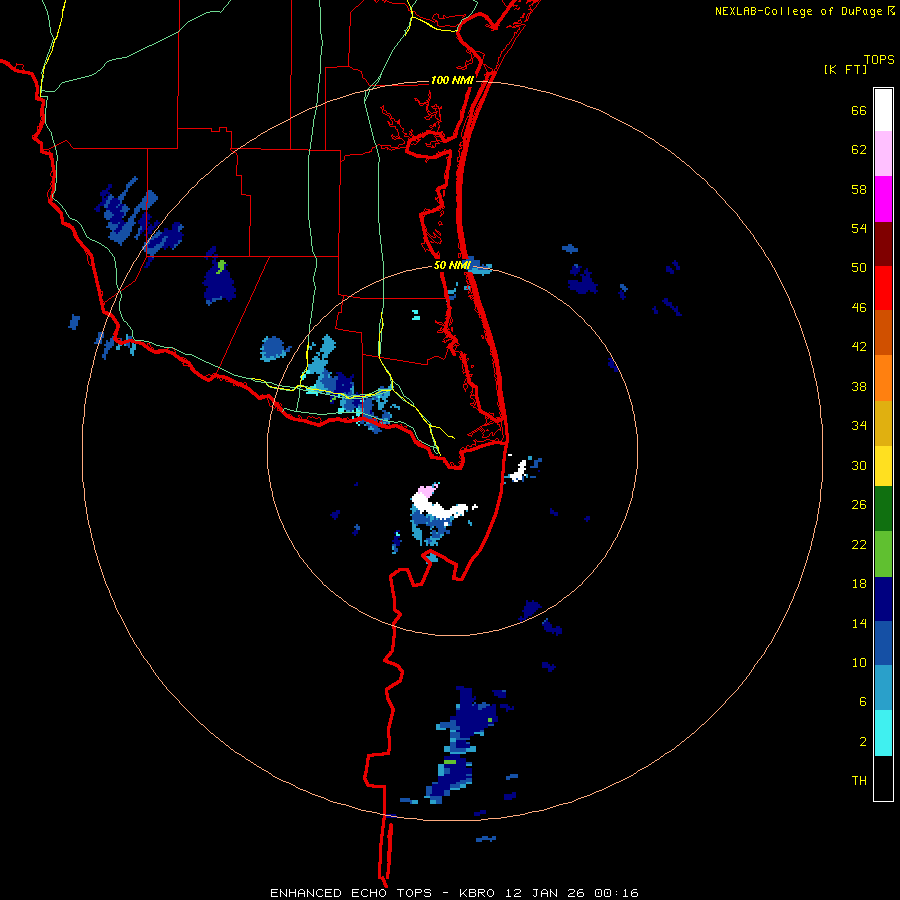Click the 14 value on the legend
The image size is (900, 900).
click(859, 623)
